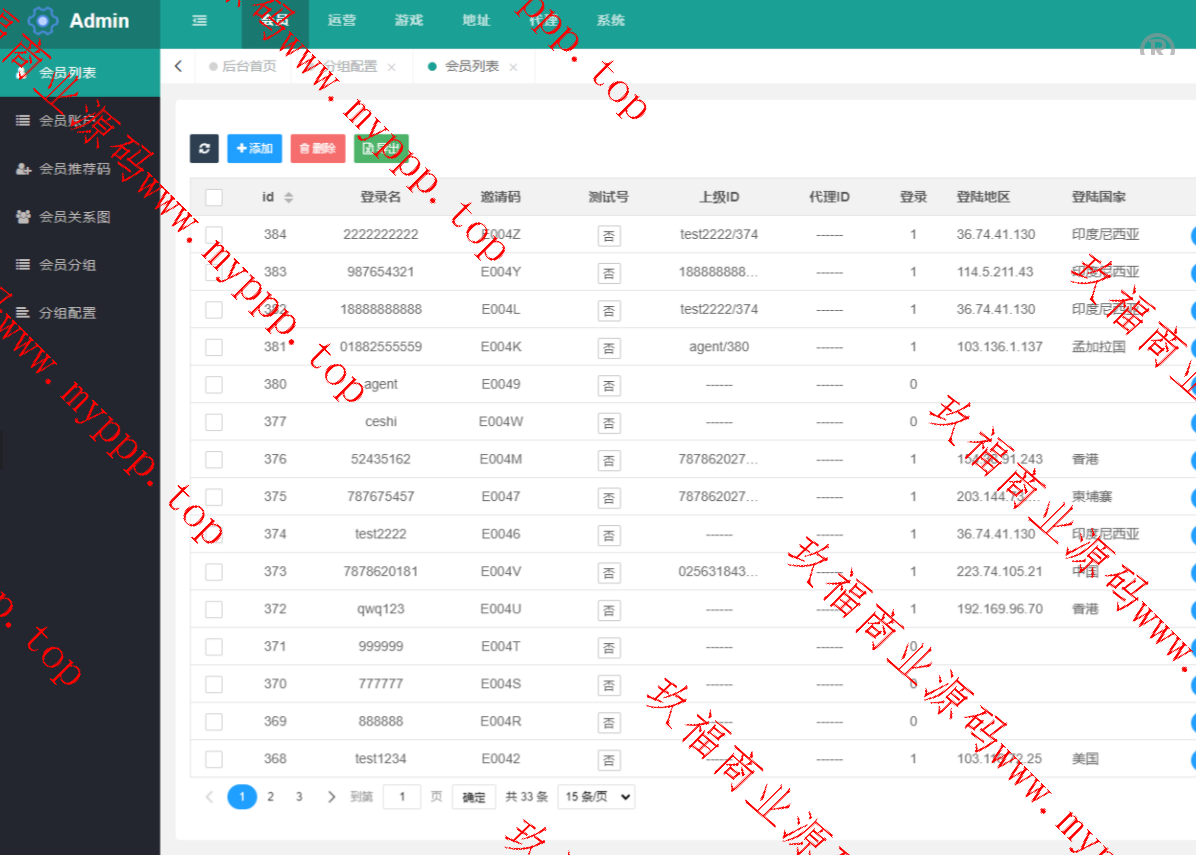Toggle the 测试号 switch for id 384
This screenshot has height=855, width=1196.
[608, 235]
